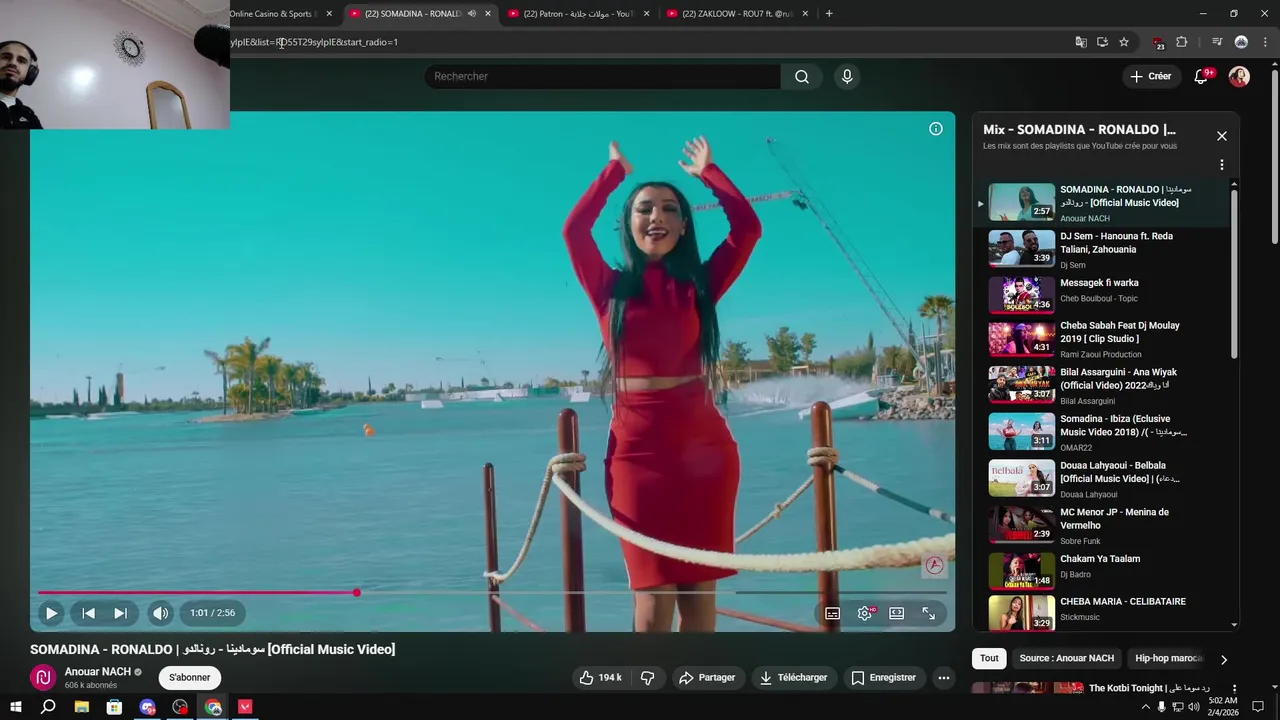The image size is (1280, 720).
Task: Switch to the Patron browser tab
Action: tap(579, 13)
